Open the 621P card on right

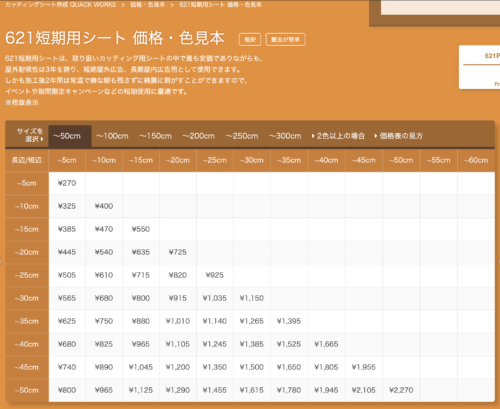click(x=479, y=67)
